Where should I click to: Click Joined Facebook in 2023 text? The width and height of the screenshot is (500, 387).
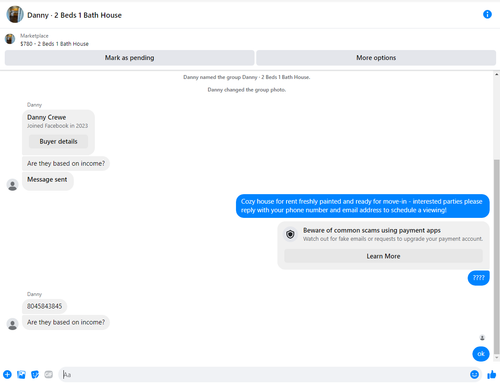[57, 126]
